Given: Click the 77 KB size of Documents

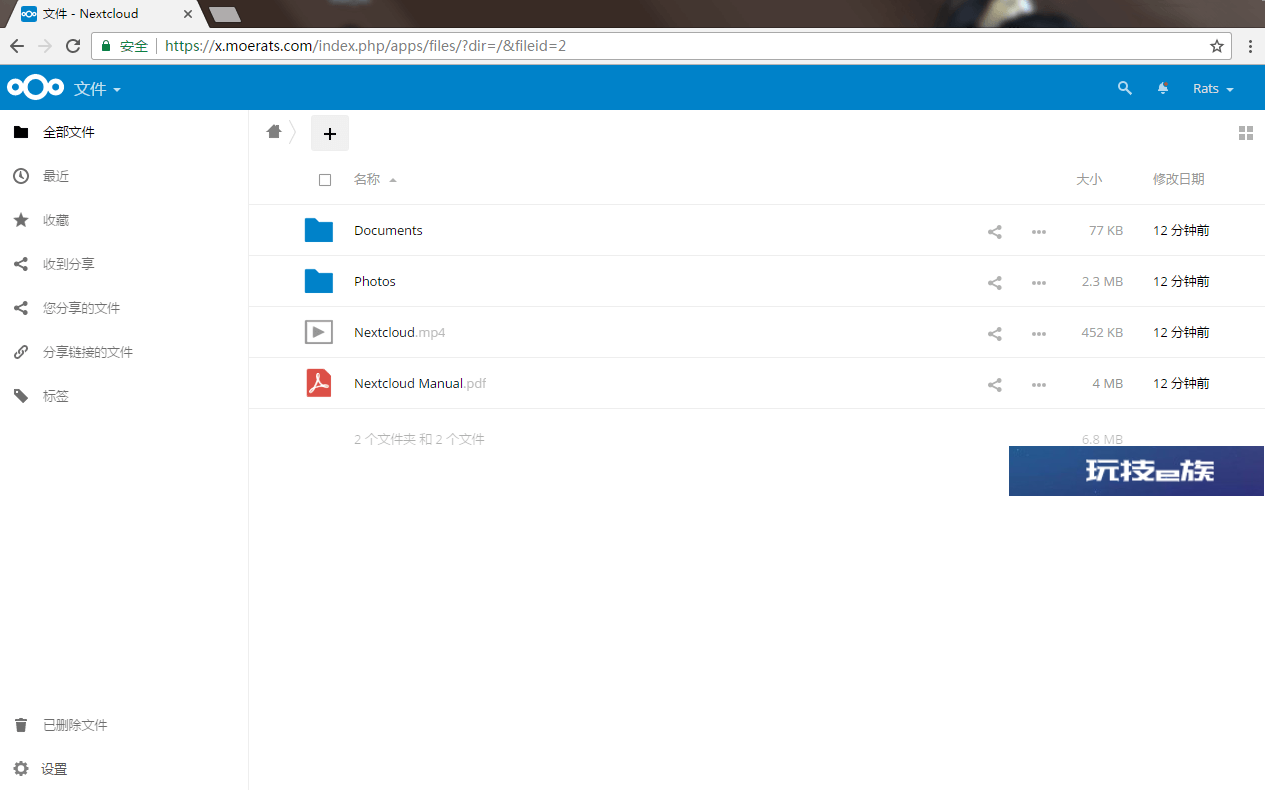Looking at the screenshot, I should tap(1106, 230).
